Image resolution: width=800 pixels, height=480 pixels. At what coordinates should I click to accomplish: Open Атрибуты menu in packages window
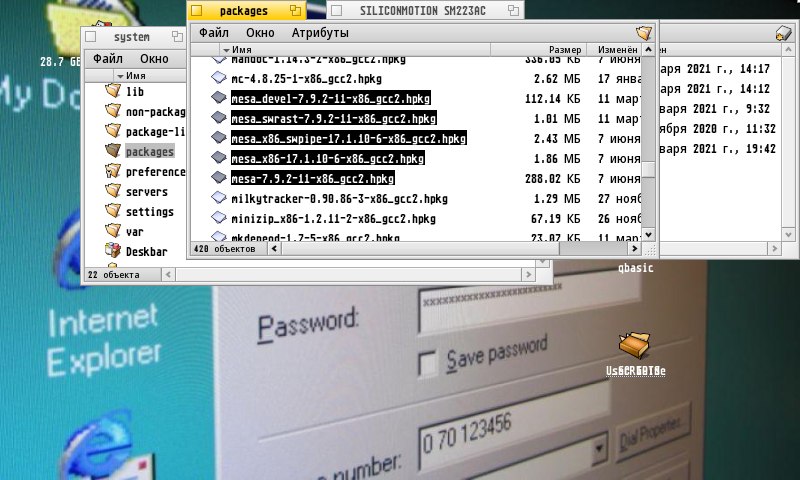320,33
